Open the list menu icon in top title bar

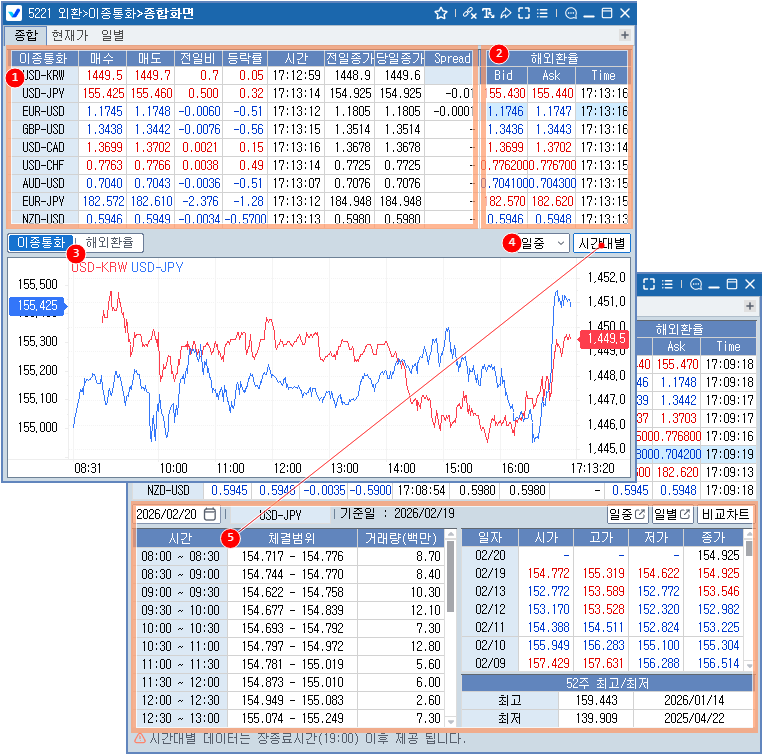pos(541,13)
